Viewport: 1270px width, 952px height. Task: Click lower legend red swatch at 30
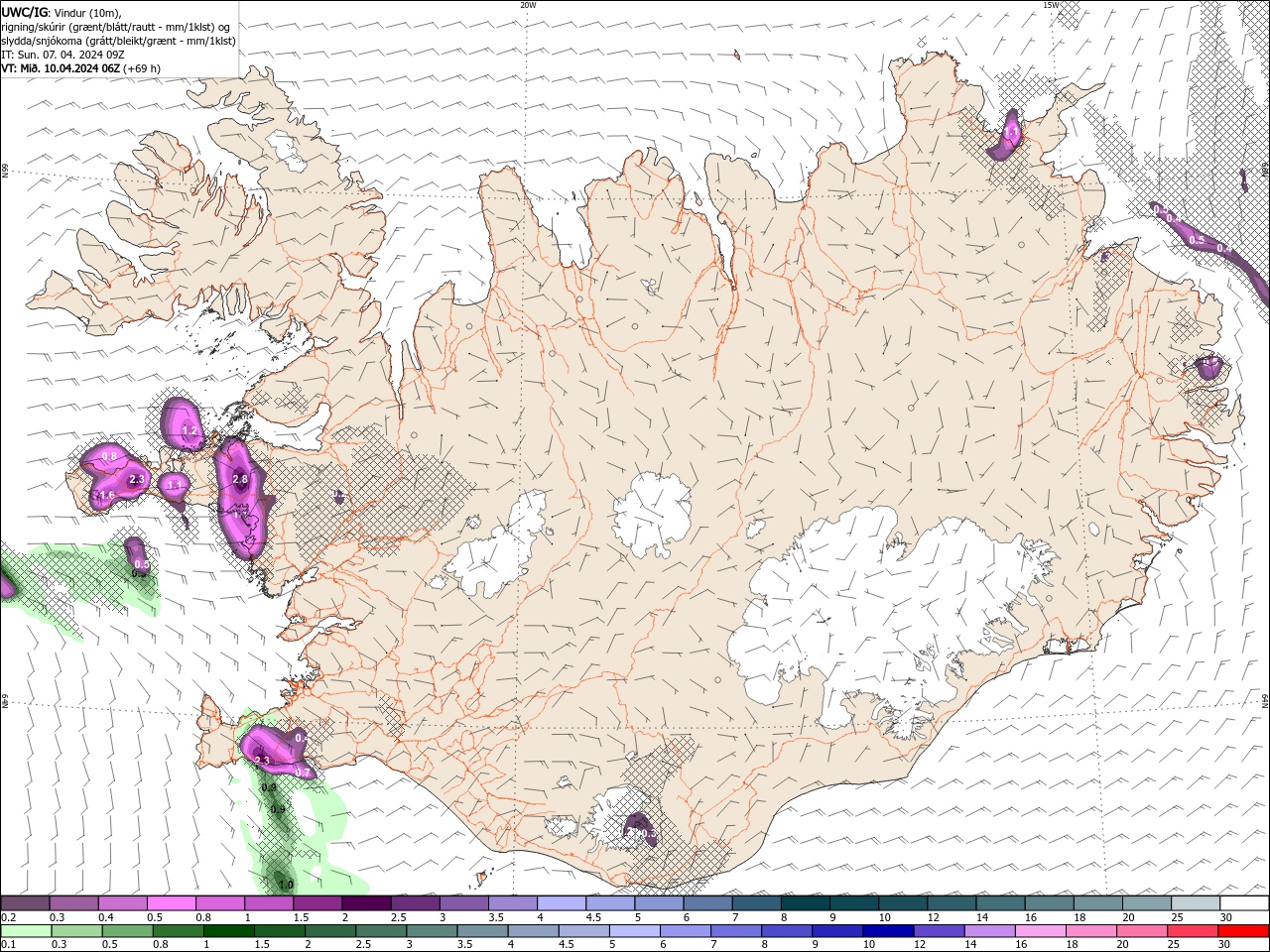click(x=1243, y=930)
